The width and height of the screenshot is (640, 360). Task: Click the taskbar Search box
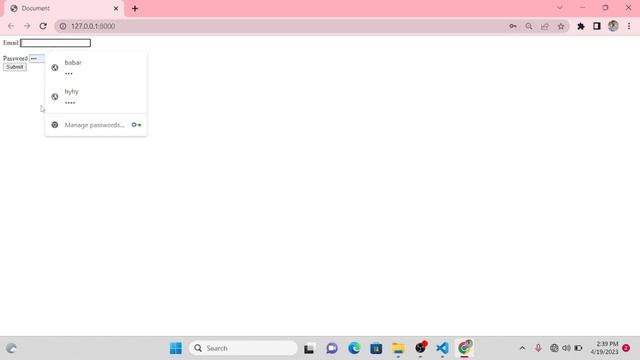243,348
